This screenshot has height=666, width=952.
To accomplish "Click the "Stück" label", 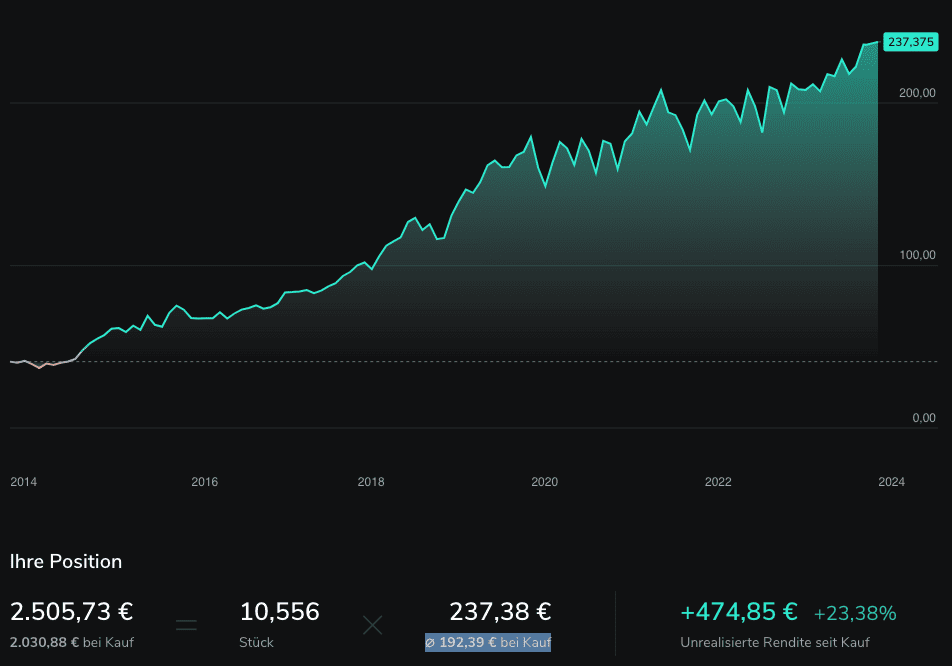I will [x=256, y=642].
